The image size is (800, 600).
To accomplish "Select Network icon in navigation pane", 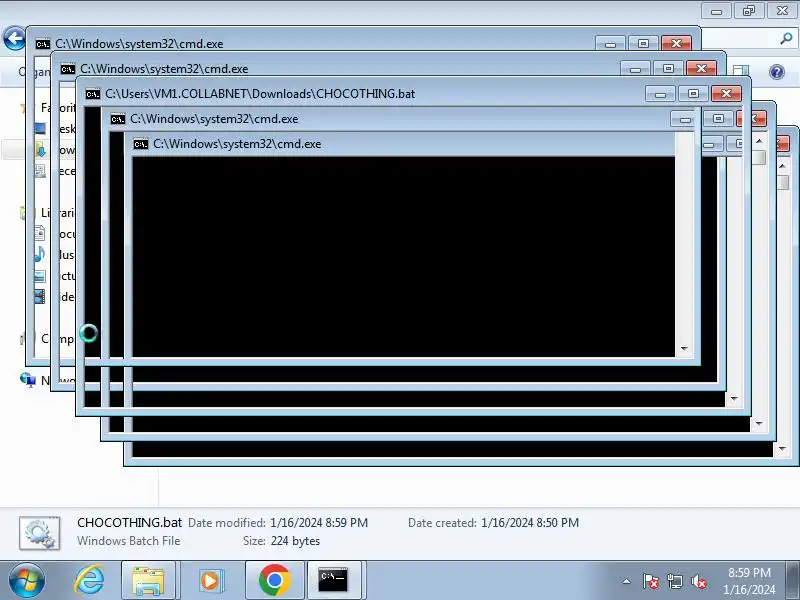I will 28,380.
